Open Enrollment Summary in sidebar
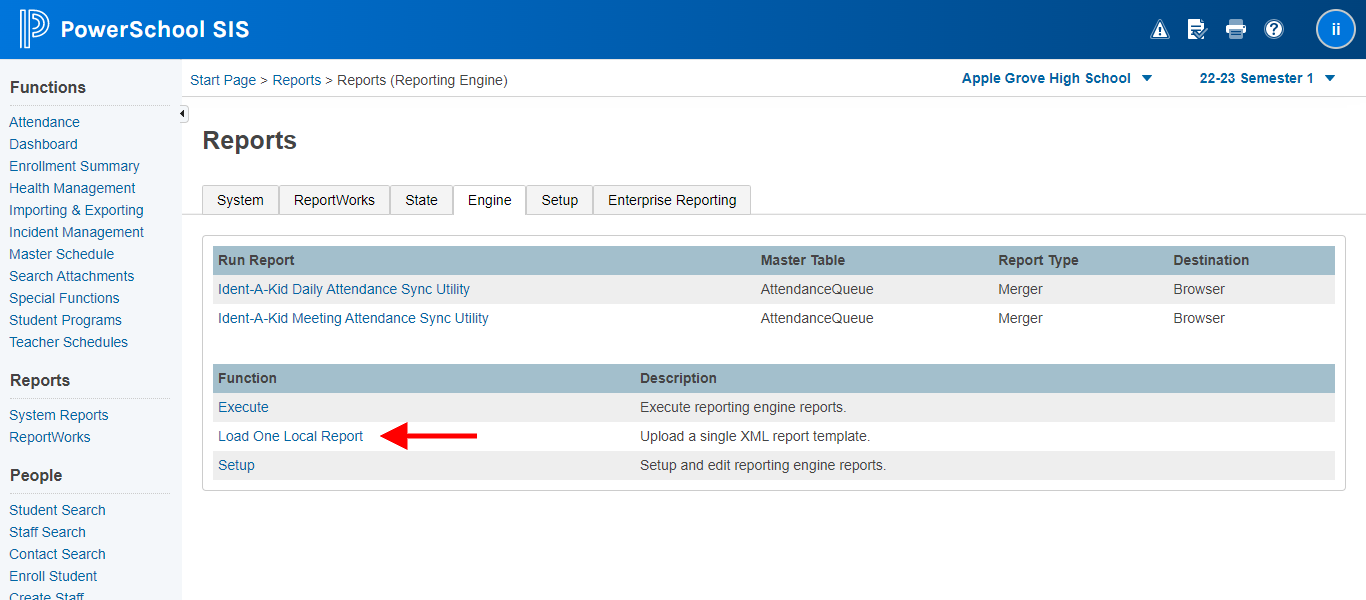This screenshot has width=1366, height=600. click(74, 166)
